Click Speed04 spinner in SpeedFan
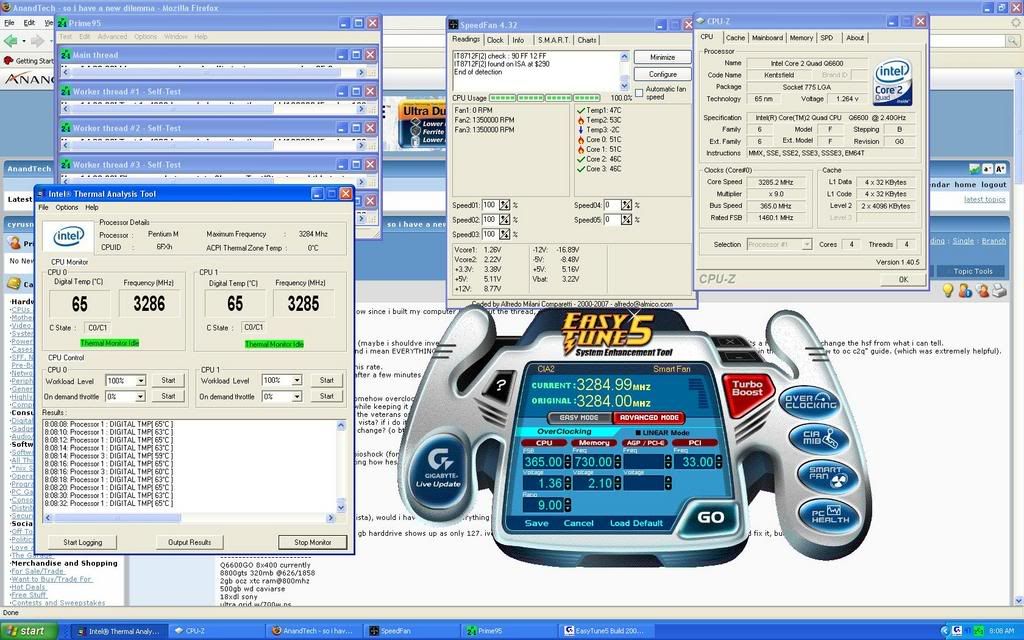The height and width of the screenshot is (640, 1024). tap(626, 205)
